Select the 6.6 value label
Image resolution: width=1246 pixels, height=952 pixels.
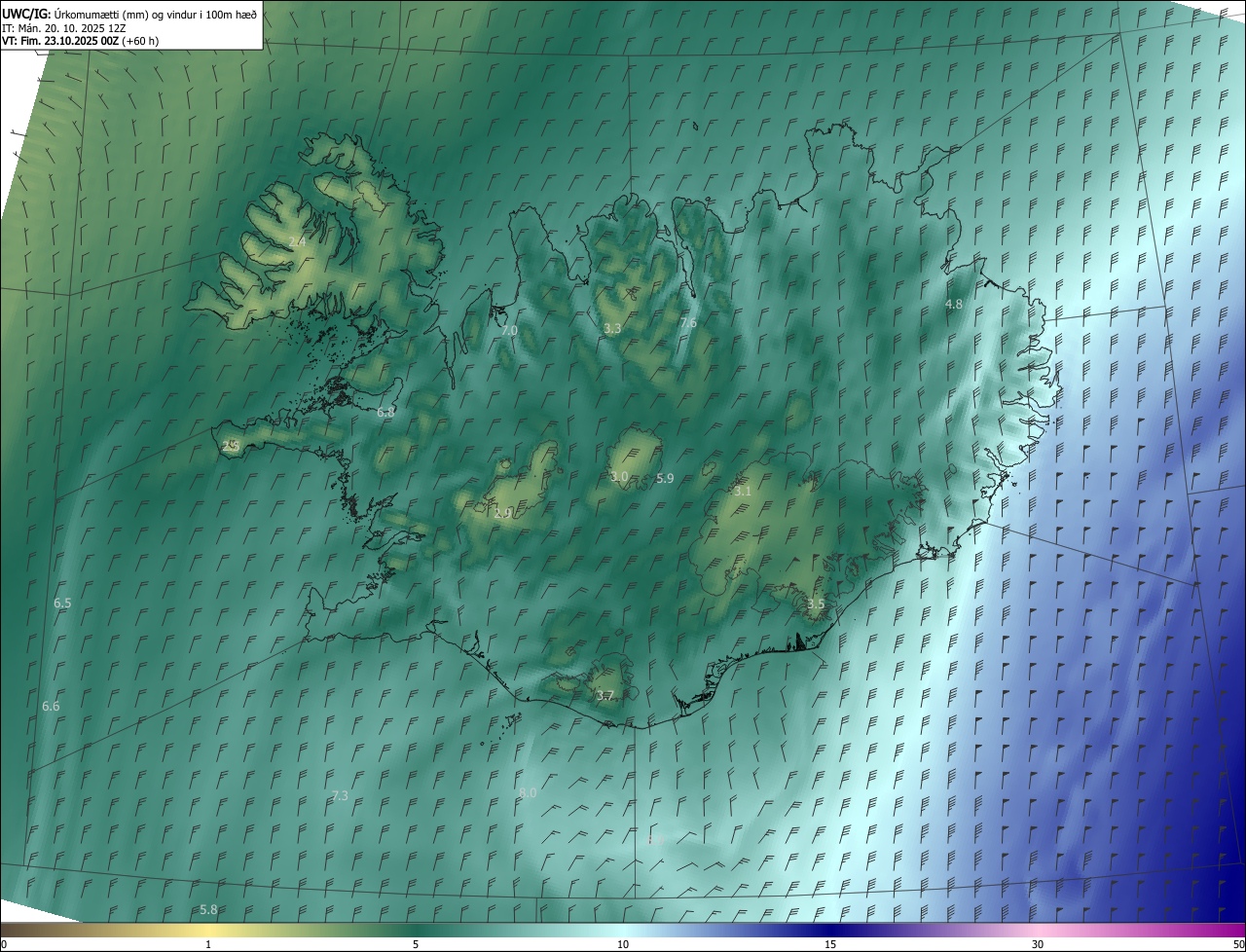[x=51, y=707]
